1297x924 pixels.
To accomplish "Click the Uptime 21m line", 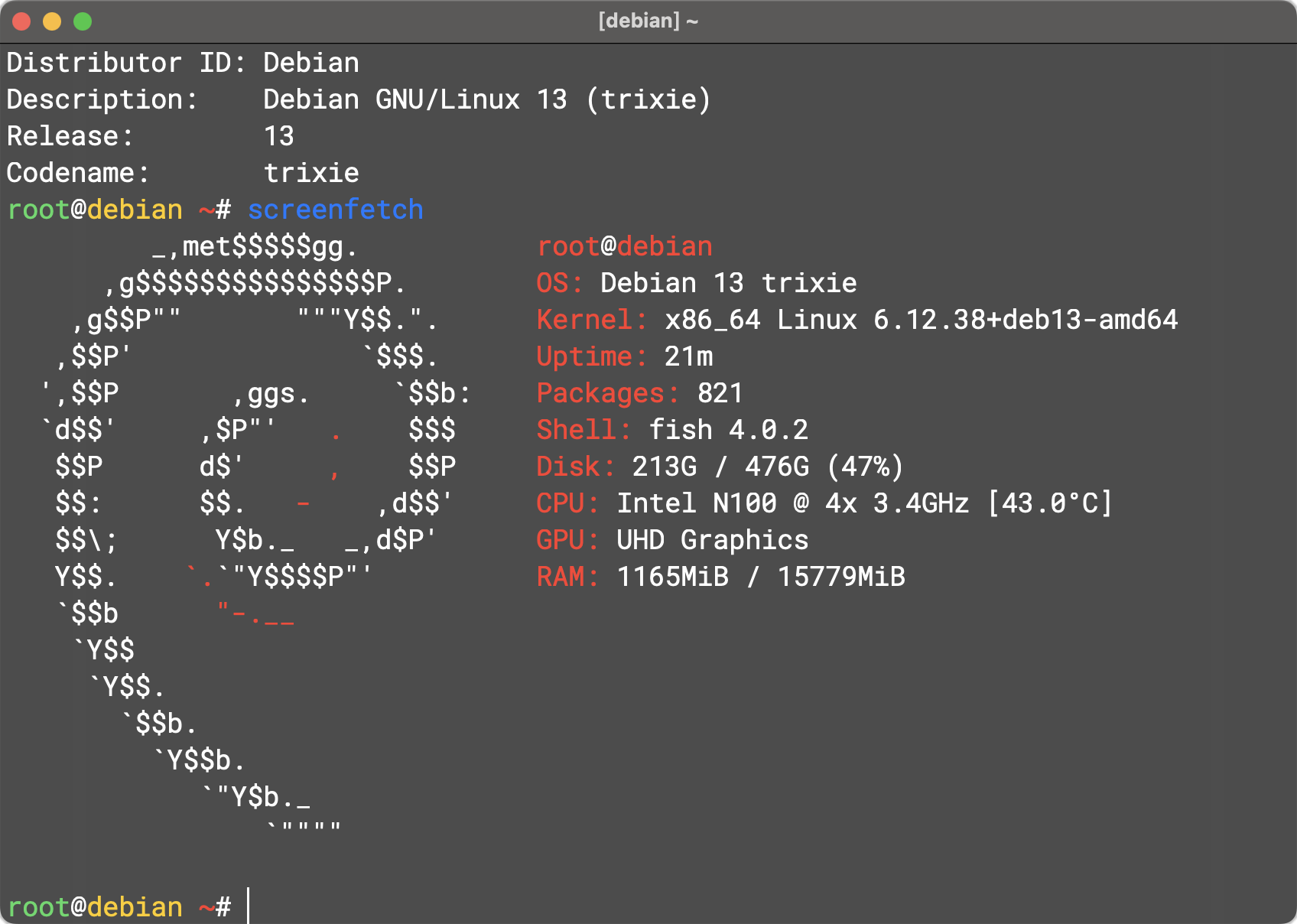I will 624,356.
